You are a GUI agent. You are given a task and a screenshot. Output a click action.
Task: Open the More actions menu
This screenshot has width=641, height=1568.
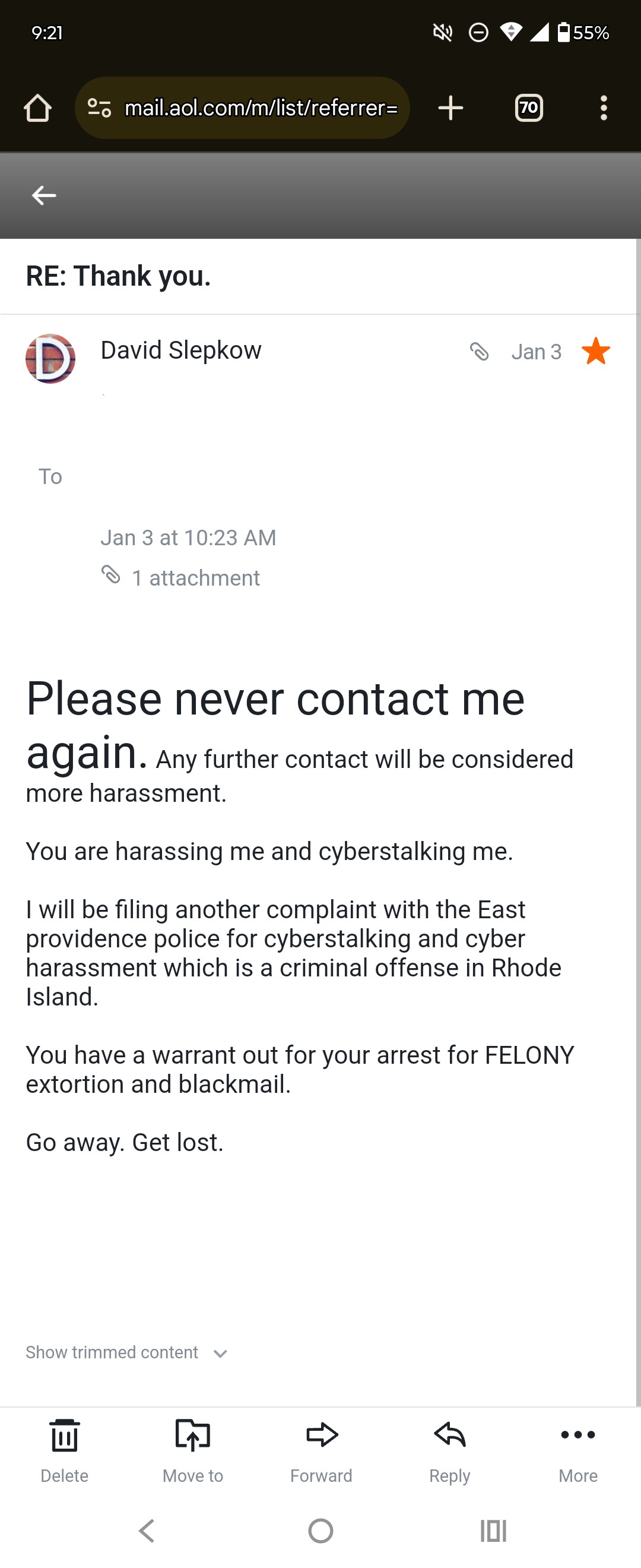(x=577, y=1450)
